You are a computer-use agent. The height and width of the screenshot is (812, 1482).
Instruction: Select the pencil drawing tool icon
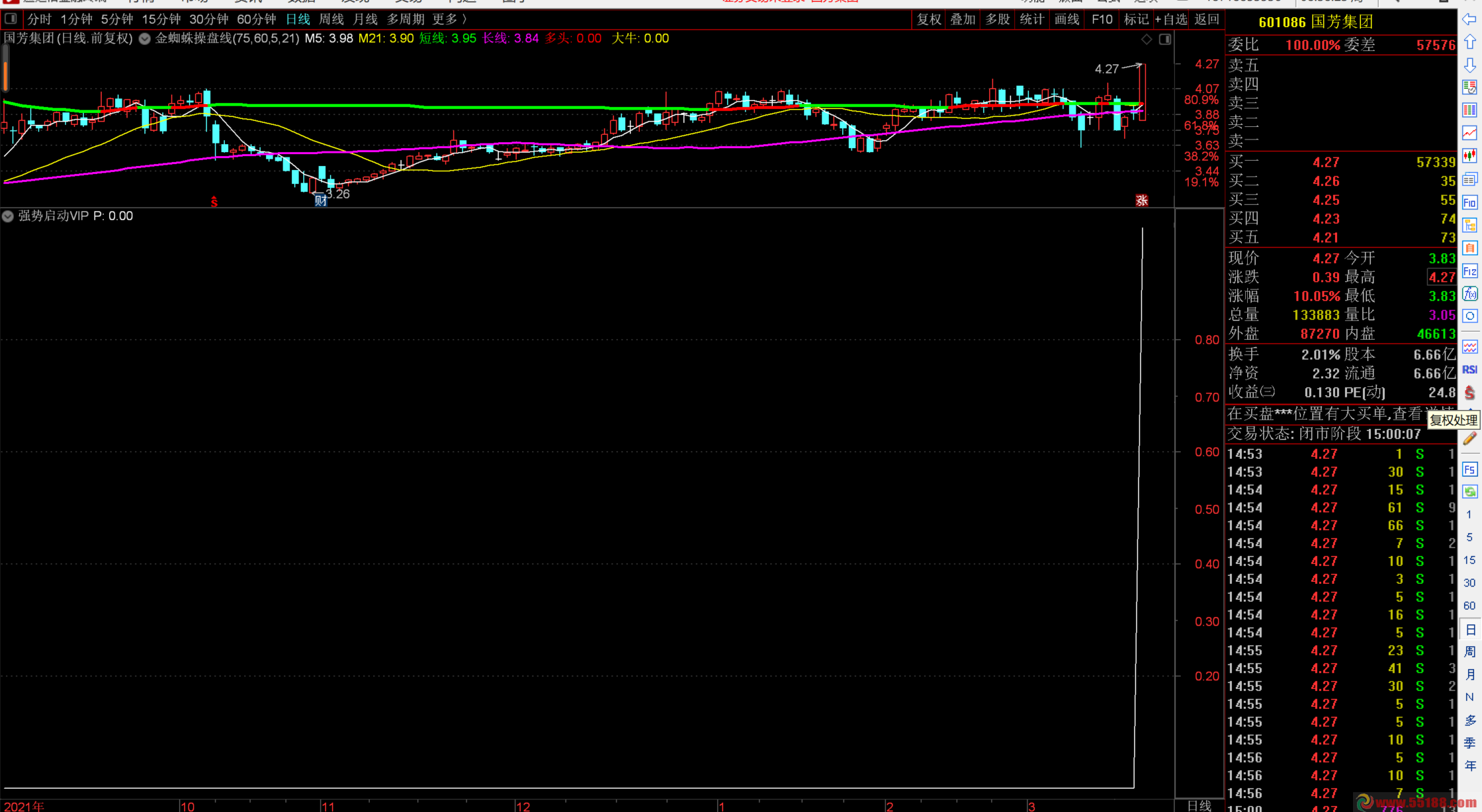[x=1469, y=438]
